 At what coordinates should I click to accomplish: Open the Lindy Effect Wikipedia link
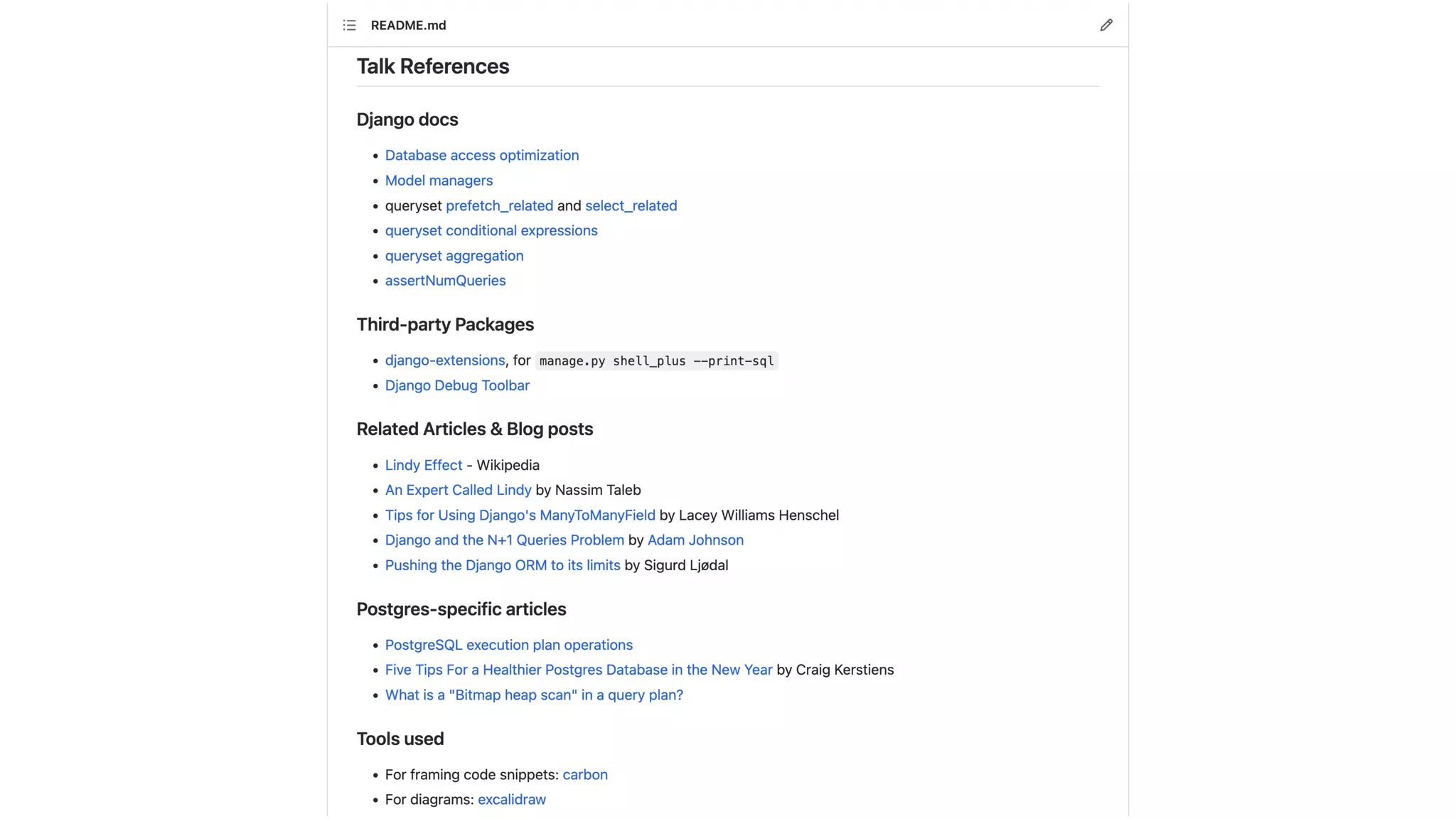pos(423,465)
